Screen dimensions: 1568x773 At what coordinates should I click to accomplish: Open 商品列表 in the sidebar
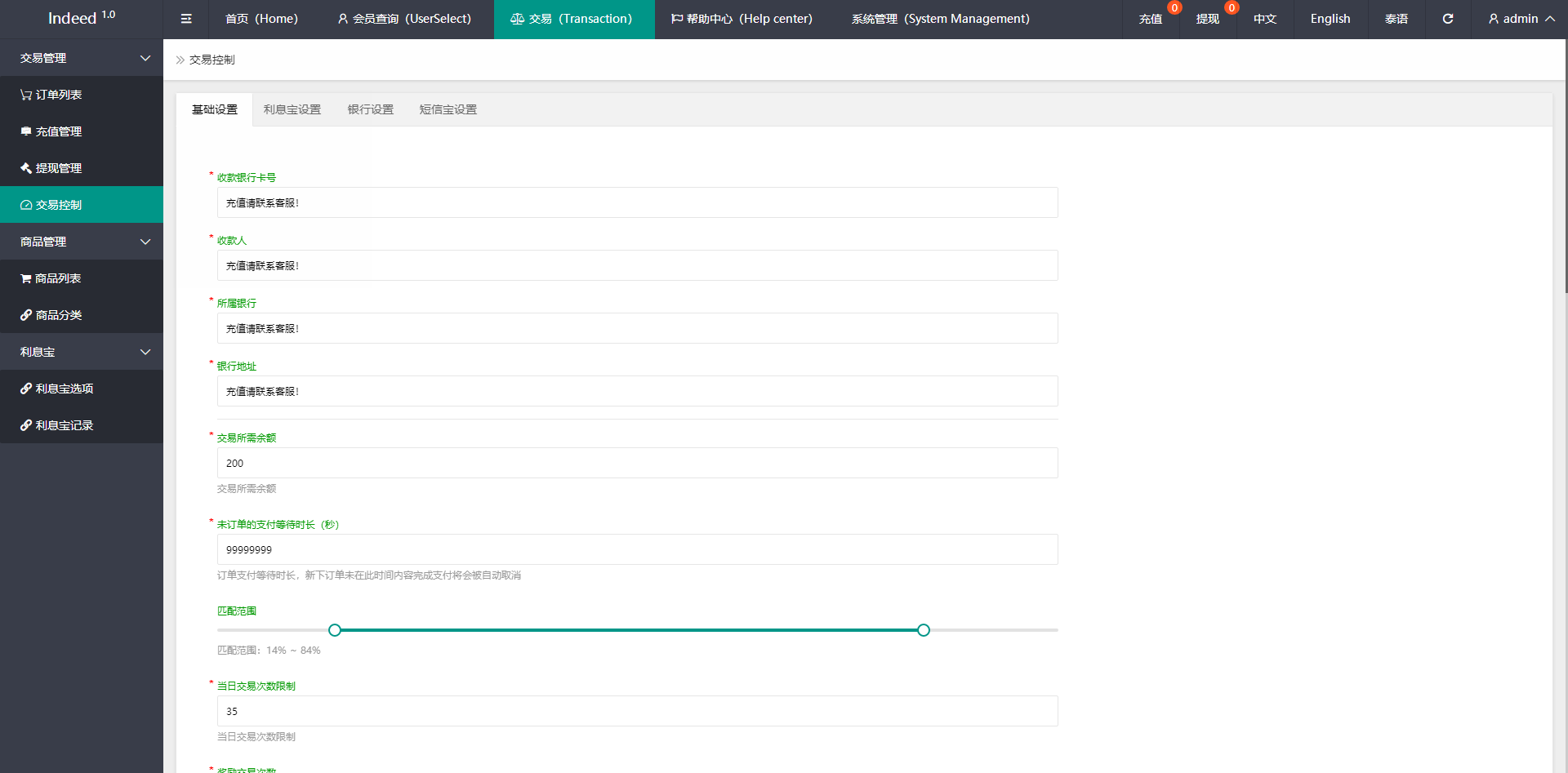(82, 278)
